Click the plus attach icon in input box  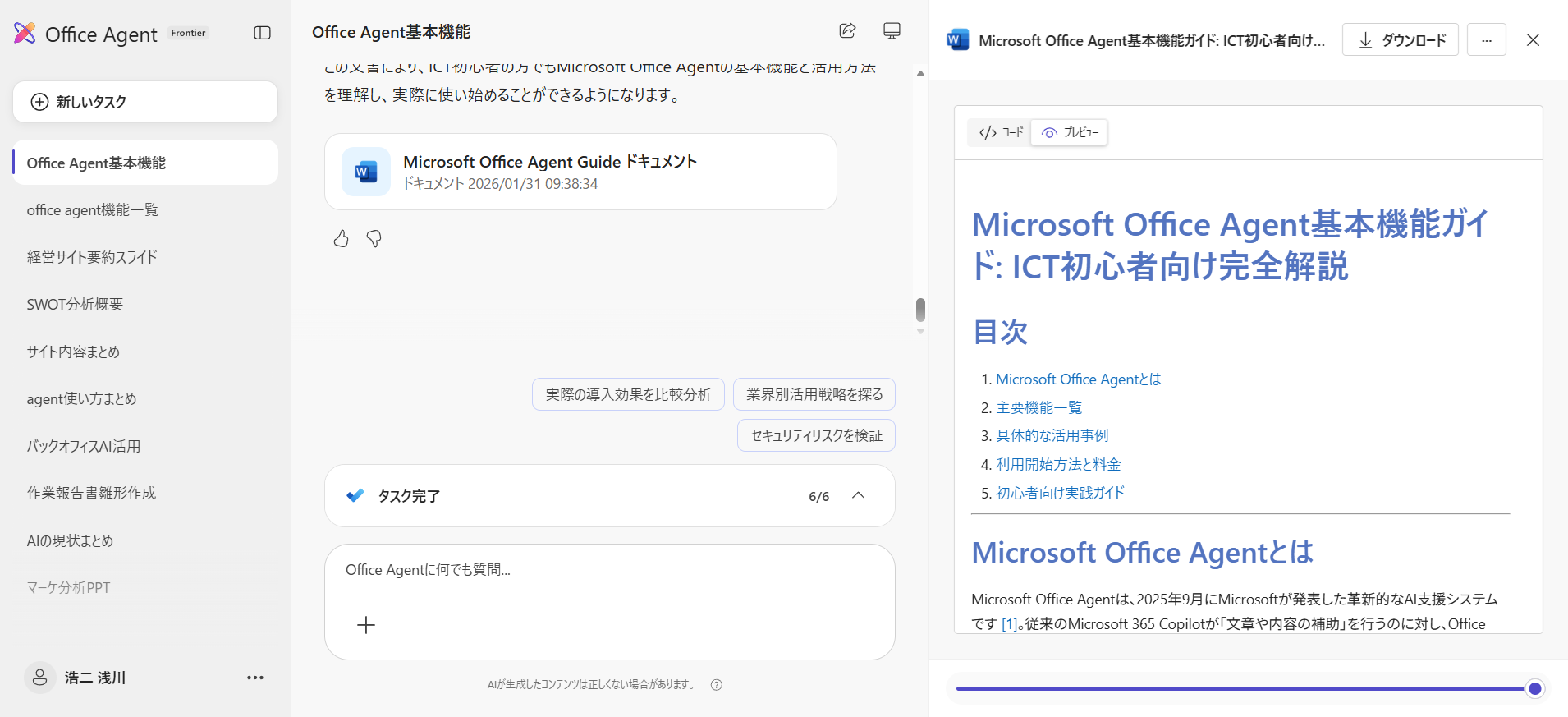(x=366, y=625)
